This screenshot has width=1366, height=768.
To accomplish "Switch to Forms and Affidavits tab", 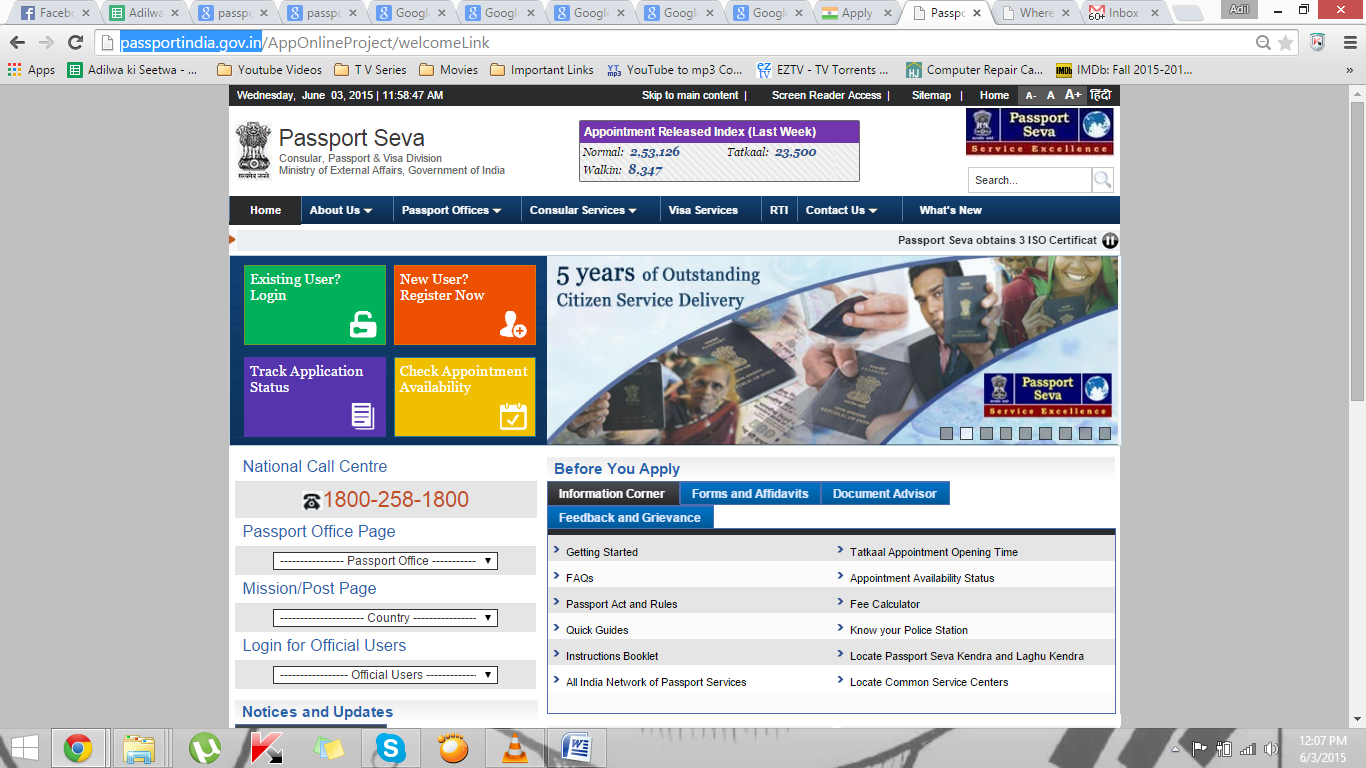I will coord(750,493).
